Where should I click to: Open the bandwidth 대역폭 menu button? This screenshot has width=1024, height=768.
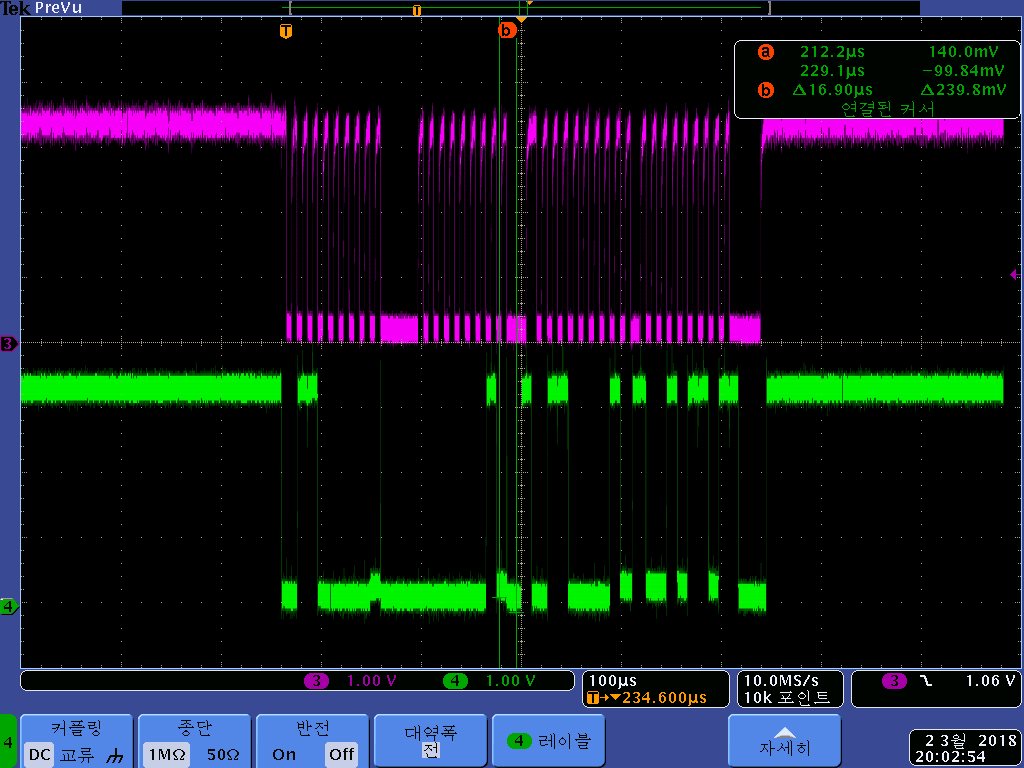(430, 741)
